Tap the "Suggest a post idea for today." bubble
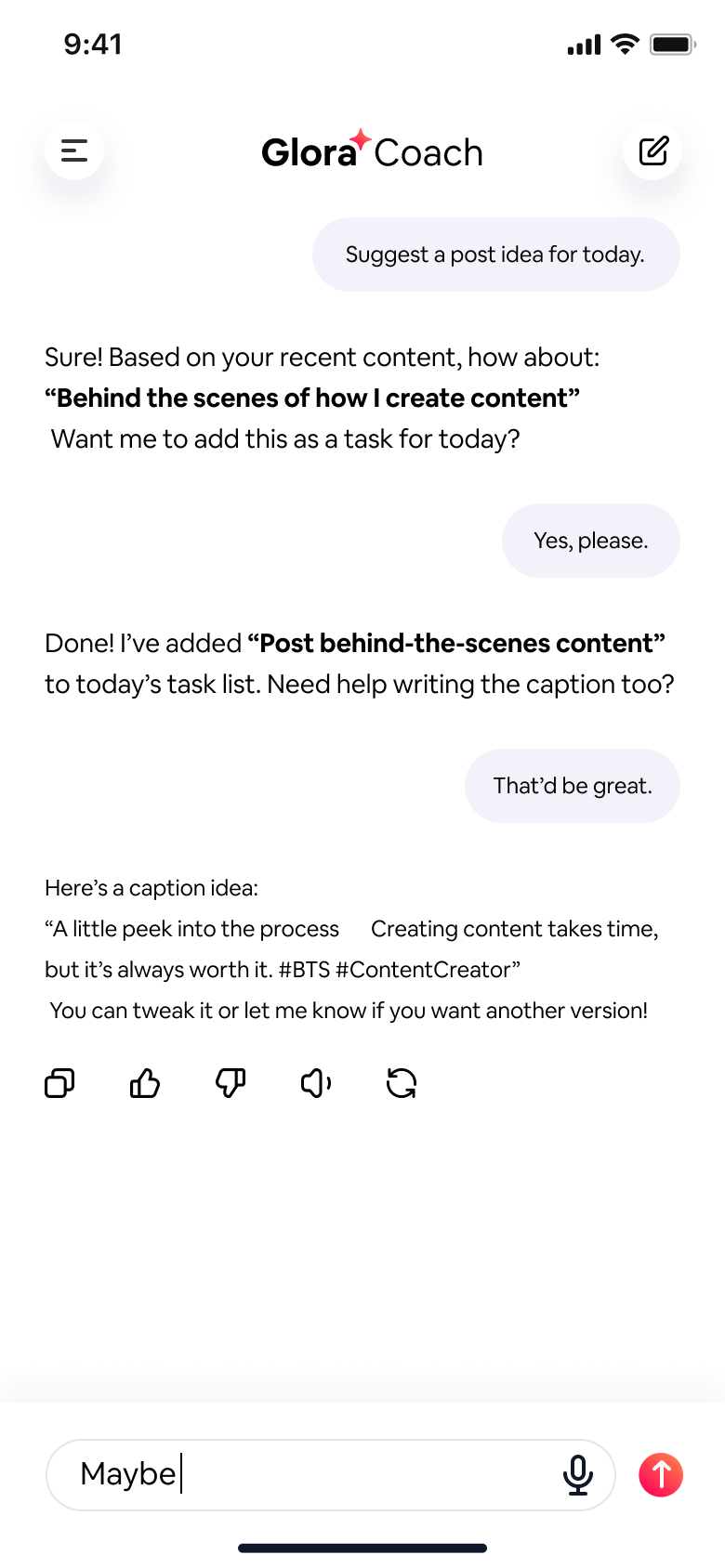 pyautogui.click(x=495, y=255)
